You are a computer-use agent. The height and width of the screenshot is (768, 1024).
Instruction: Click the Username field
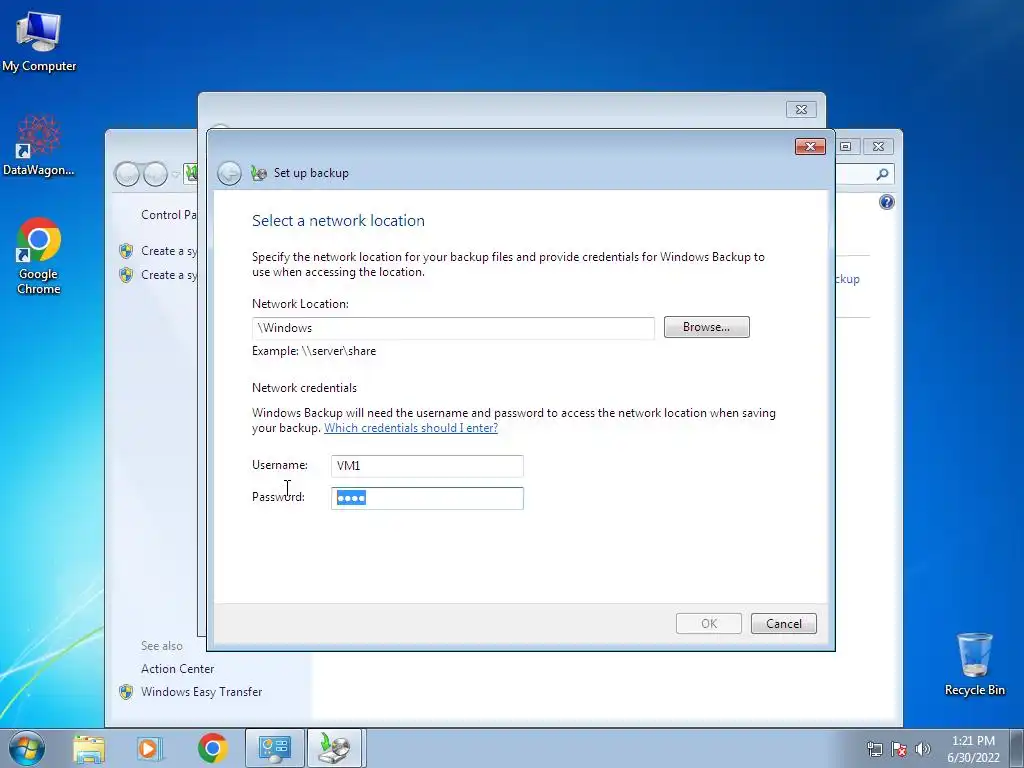(427, 466)
